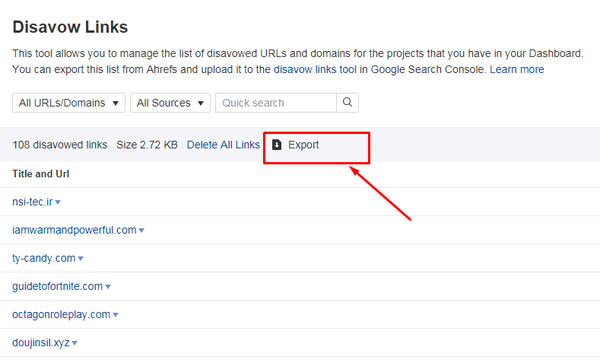Image resolution: width=600 pixels, height=363 pixels.
Task: Open the octagonroleplay.com domain link
Action: 61,314
